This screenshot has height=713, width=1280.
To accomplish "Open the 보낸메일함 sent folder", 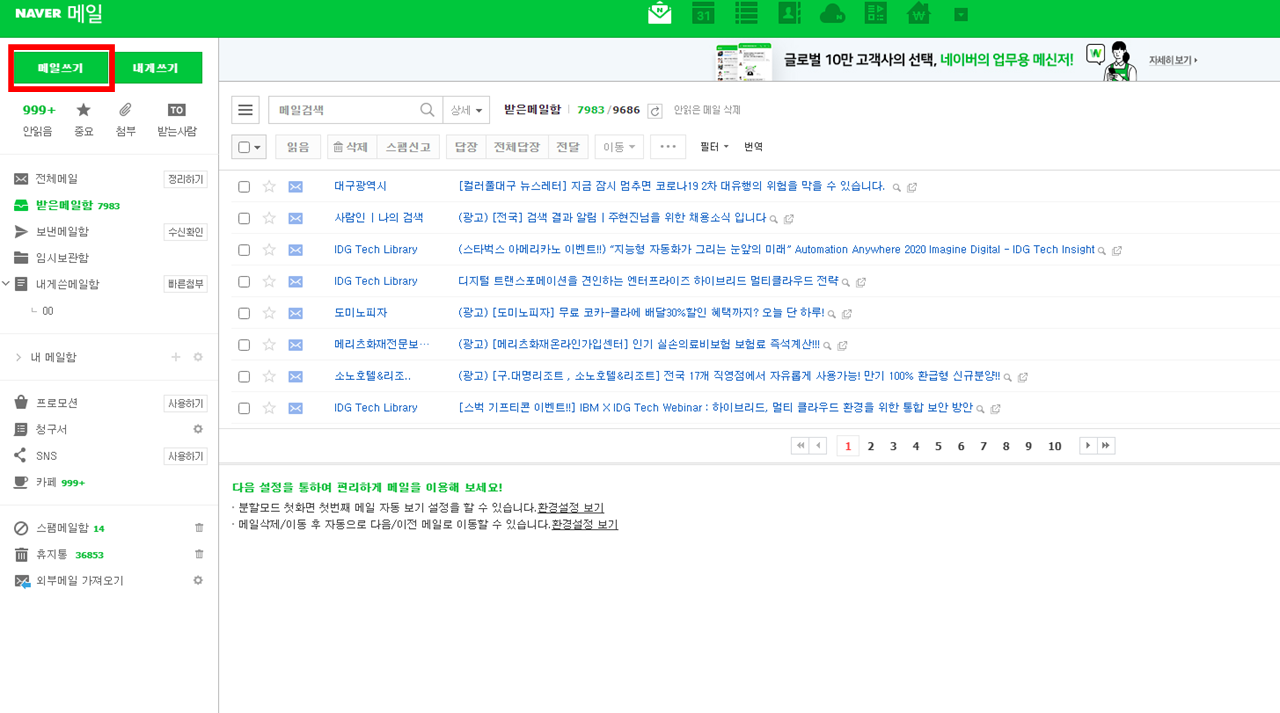I will pos(62,232).
